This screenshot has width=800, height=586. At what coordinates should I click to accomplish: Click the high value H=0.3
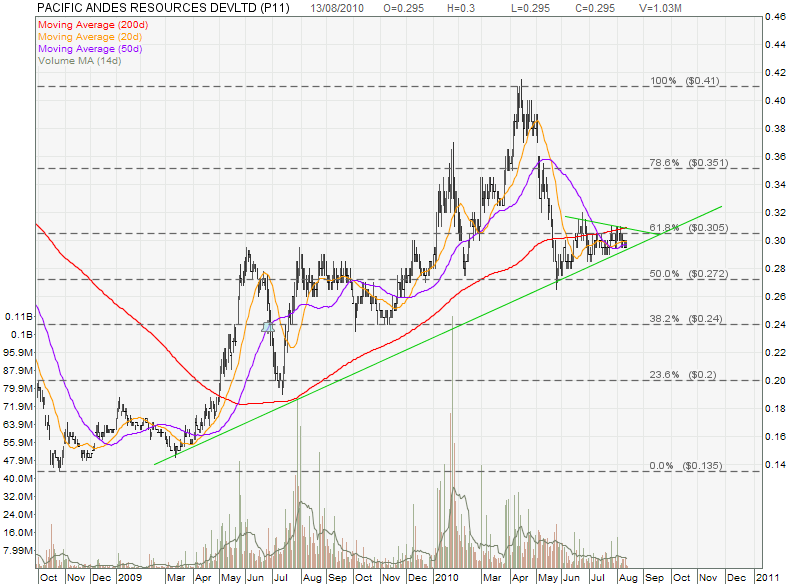[461, 8]
